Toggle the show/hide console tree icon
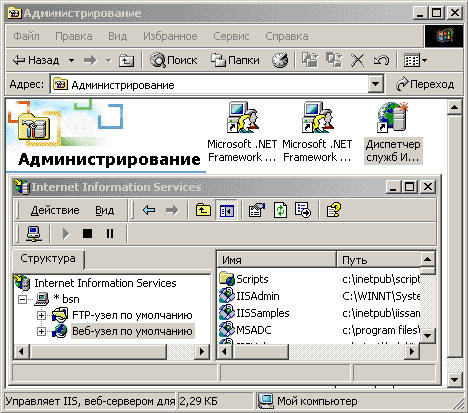Viewport: 468px width, 413px height. [227, 210]
